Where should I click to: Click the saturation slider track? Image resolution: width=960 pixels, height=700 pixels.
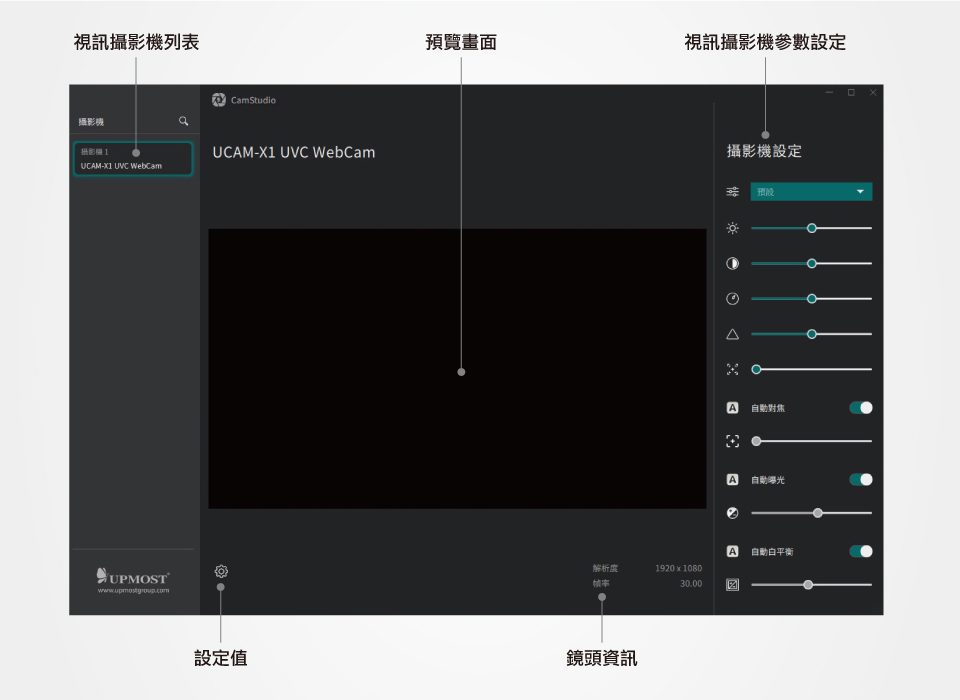(x=811, y=299)
